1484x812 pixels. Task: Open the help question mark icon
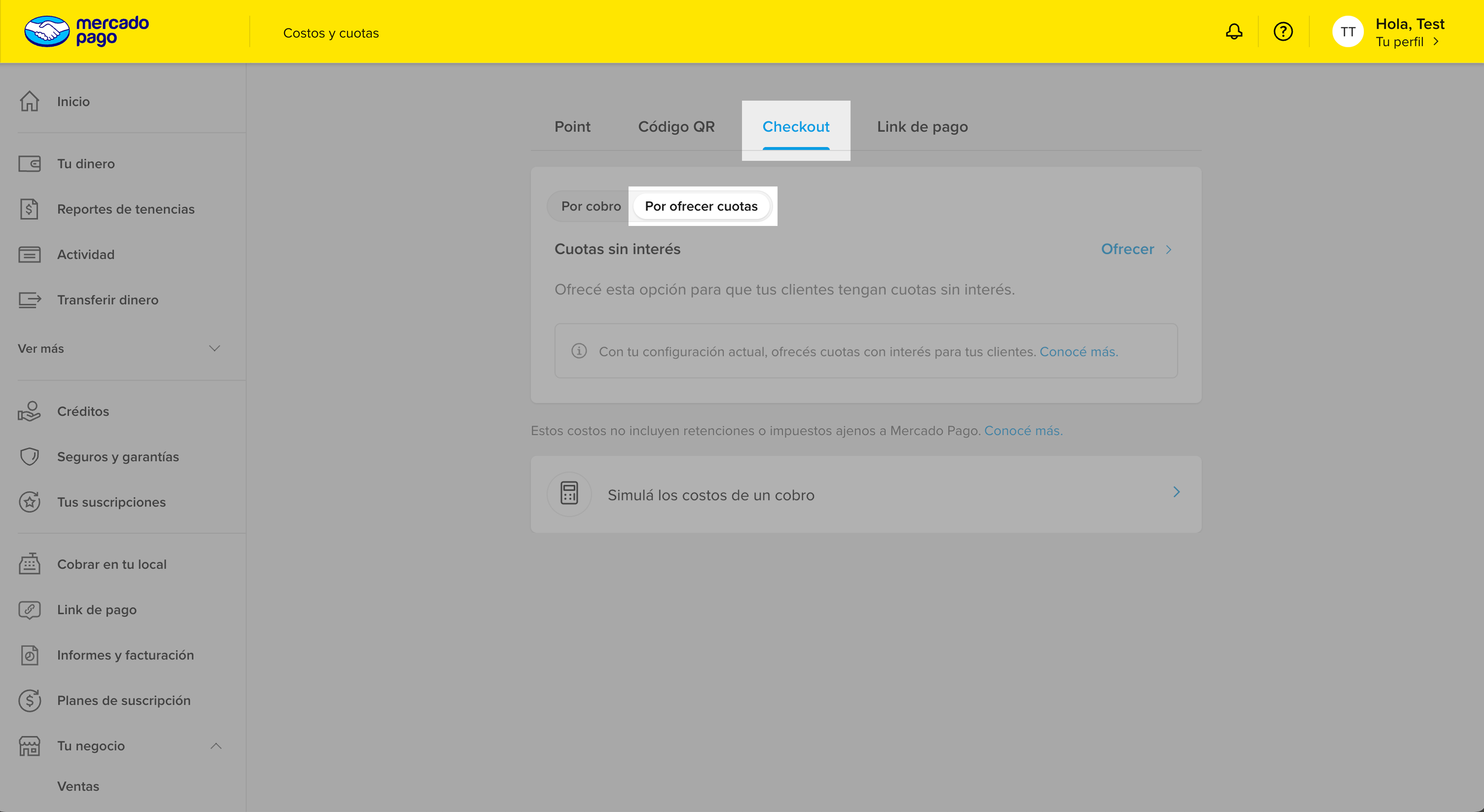[1283, 31]
